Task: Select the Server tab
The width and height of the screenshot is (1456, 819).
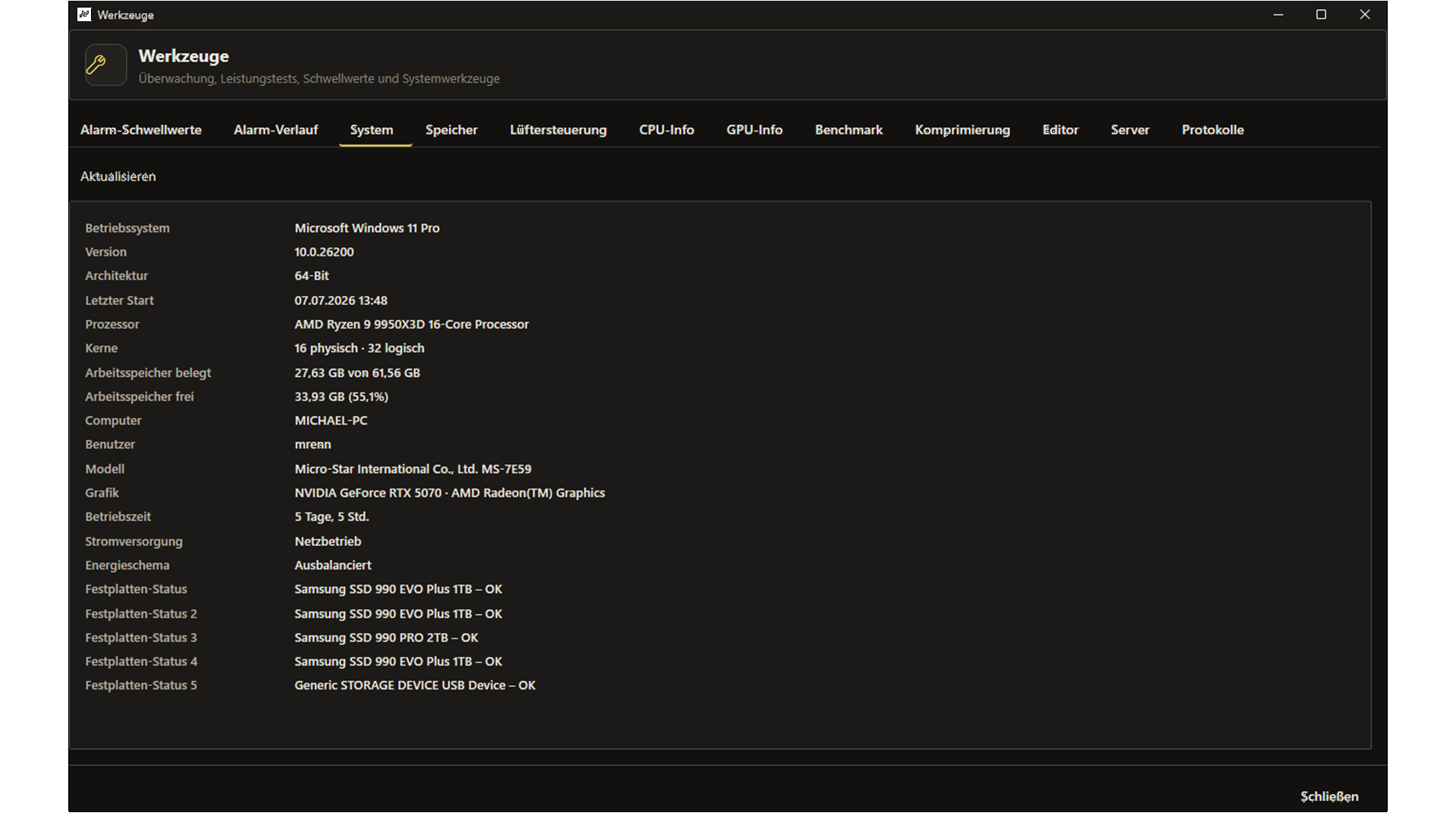Action: pyautogui.click(x=1130, y=130)
